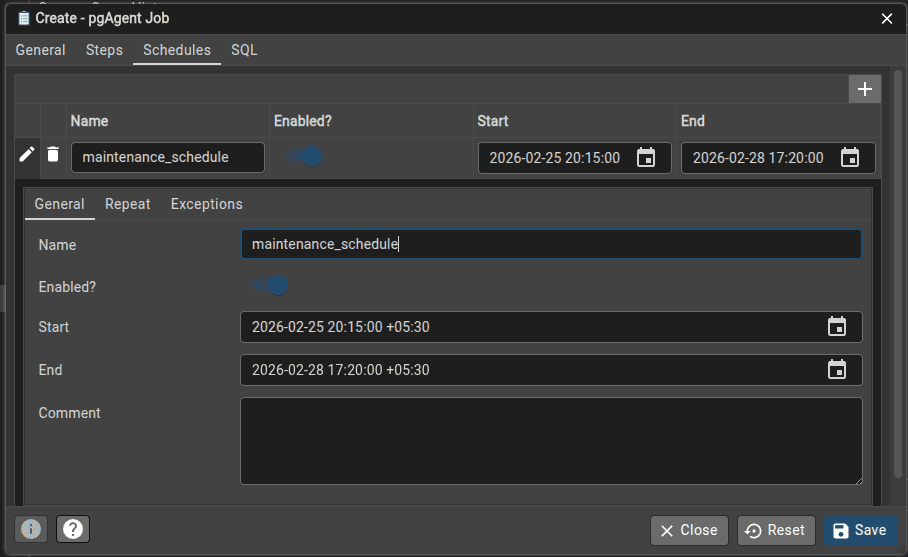The height and width of the screenshot is (557, 908).
Task: Open calendar icon in the Start form field
Action: coord(837,327)
